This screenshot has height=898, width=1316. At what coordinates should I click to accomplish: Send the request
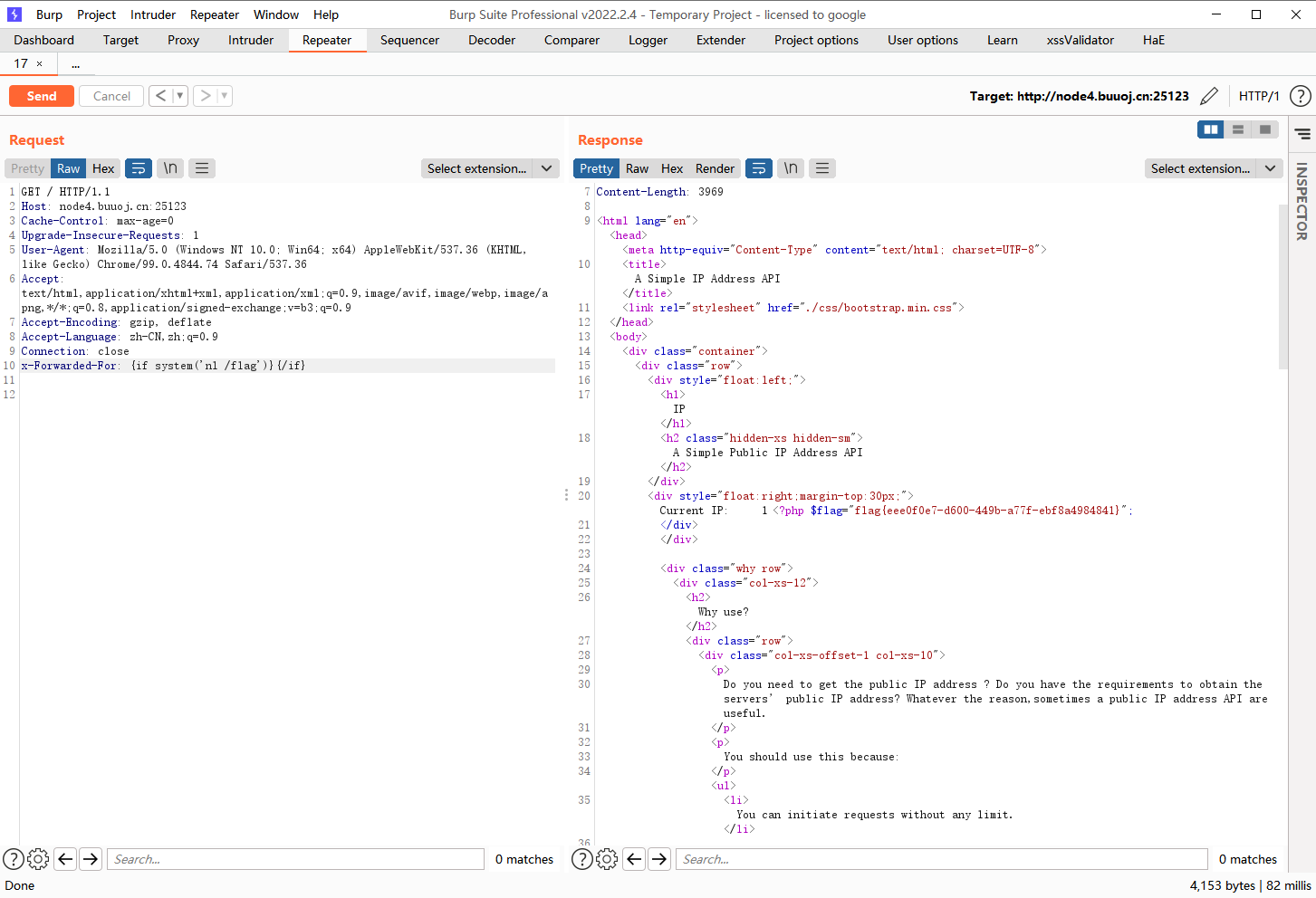42,96
